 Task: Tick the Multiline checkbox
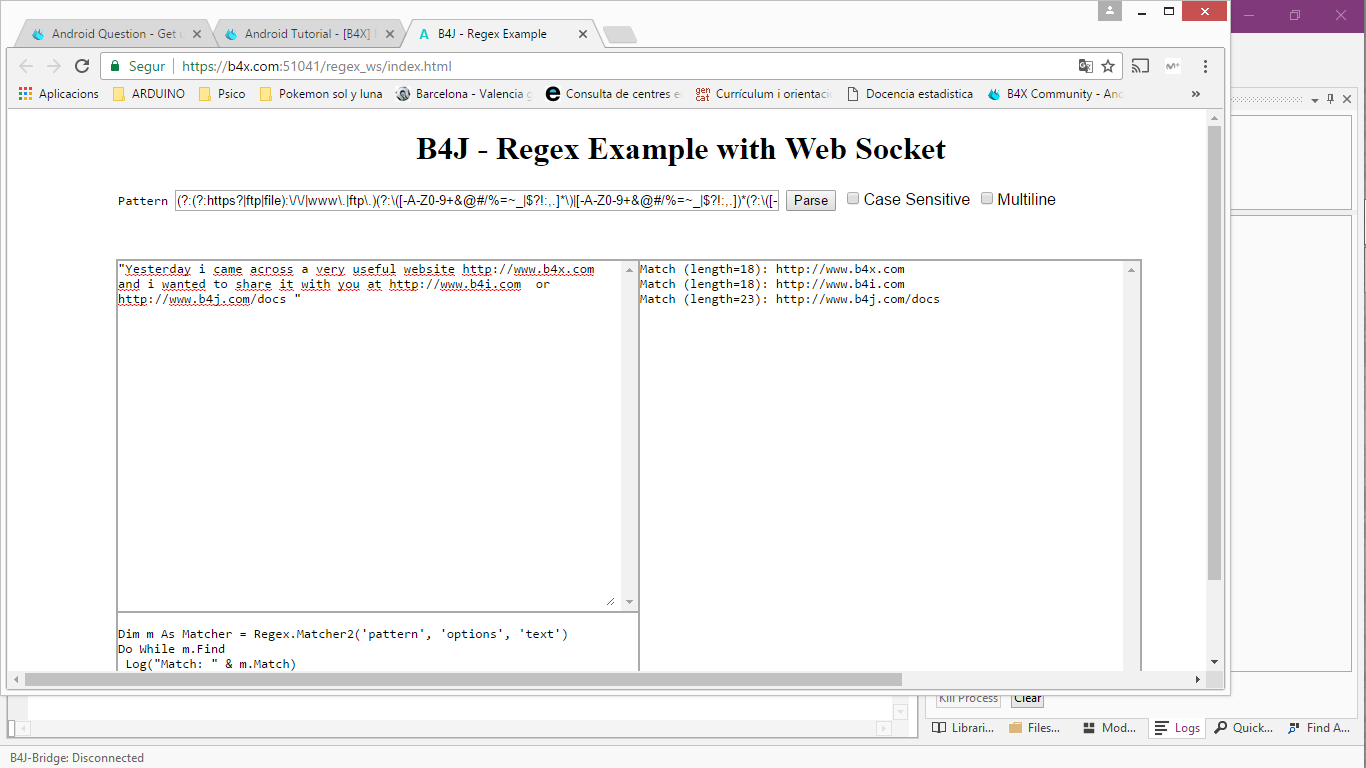(987, 198)
